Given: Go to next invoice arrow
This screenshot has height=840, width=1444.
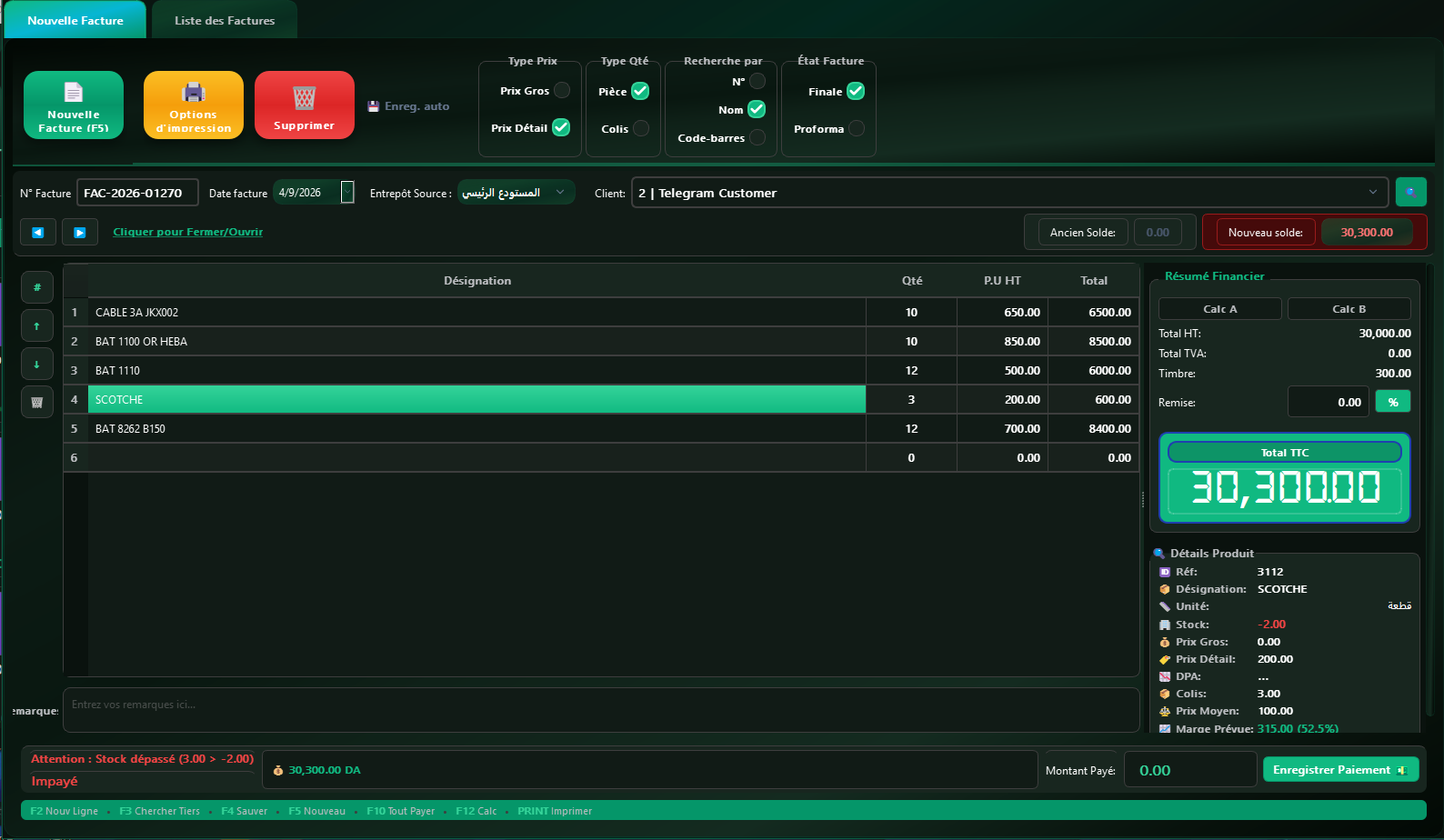Looking at the screenshot, I should click(x=80, y=232).
